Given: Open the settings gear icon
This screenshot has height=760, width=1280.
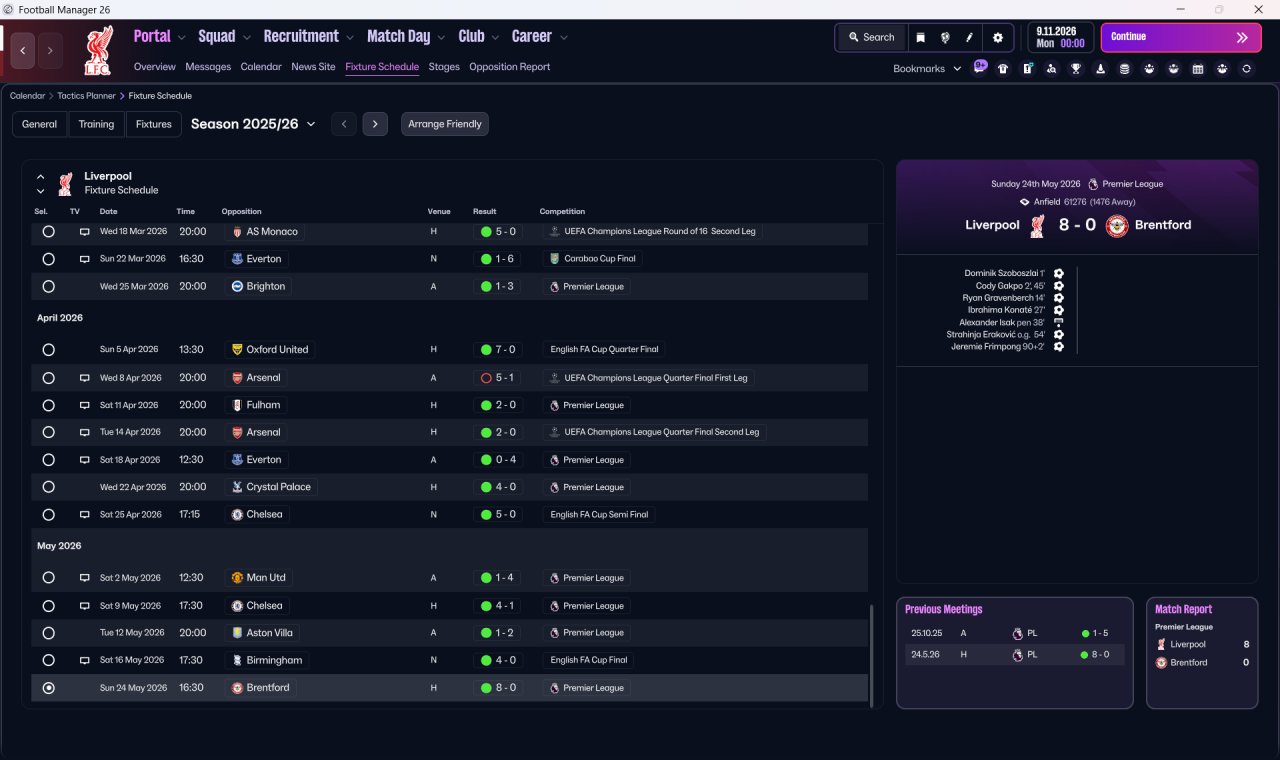Looking at the screenshot, I should coord(997,37).
